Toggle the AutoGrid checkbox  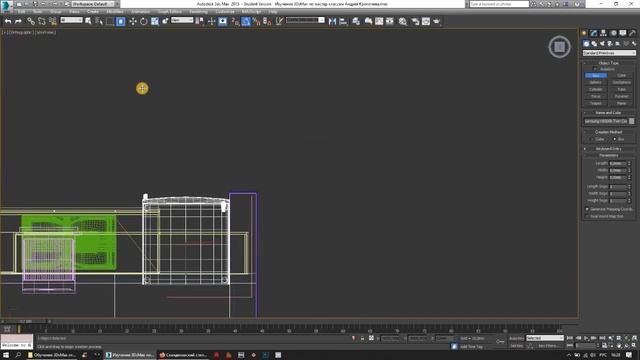(595, 69)
